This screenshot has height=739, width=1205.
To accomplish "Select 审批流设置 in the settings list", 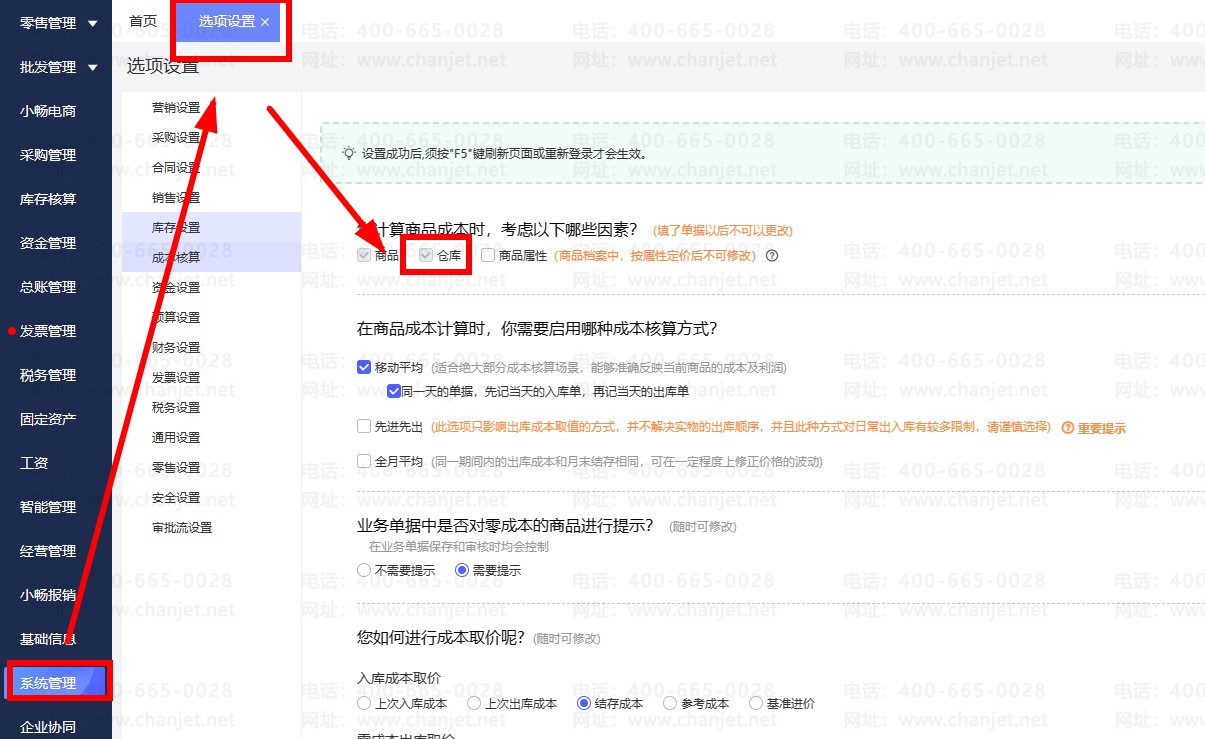I will [x=182, y=527].
